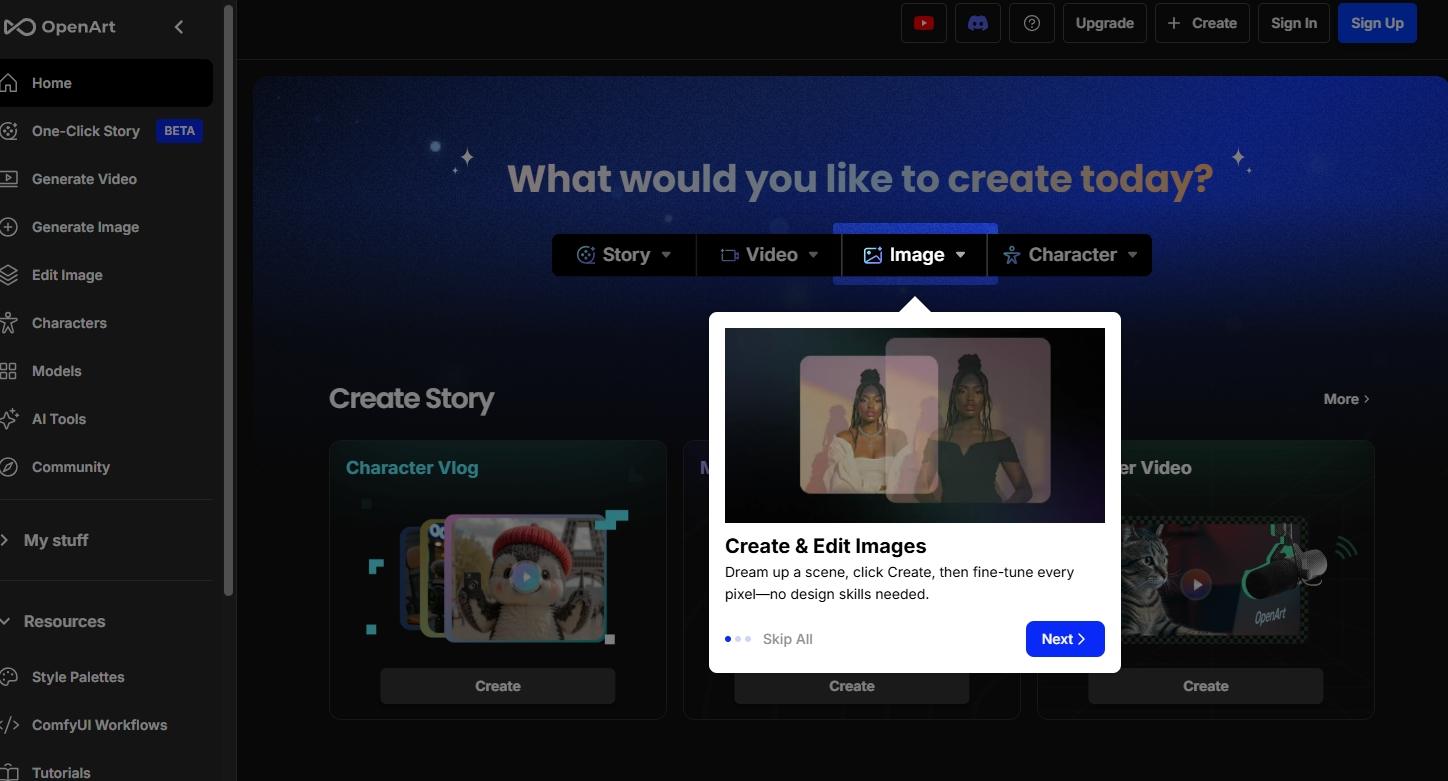Viewport: 1448px width, 781px height.
Task: Skip All in the onboarding tooltip
Action: click(x=787, y=639)
